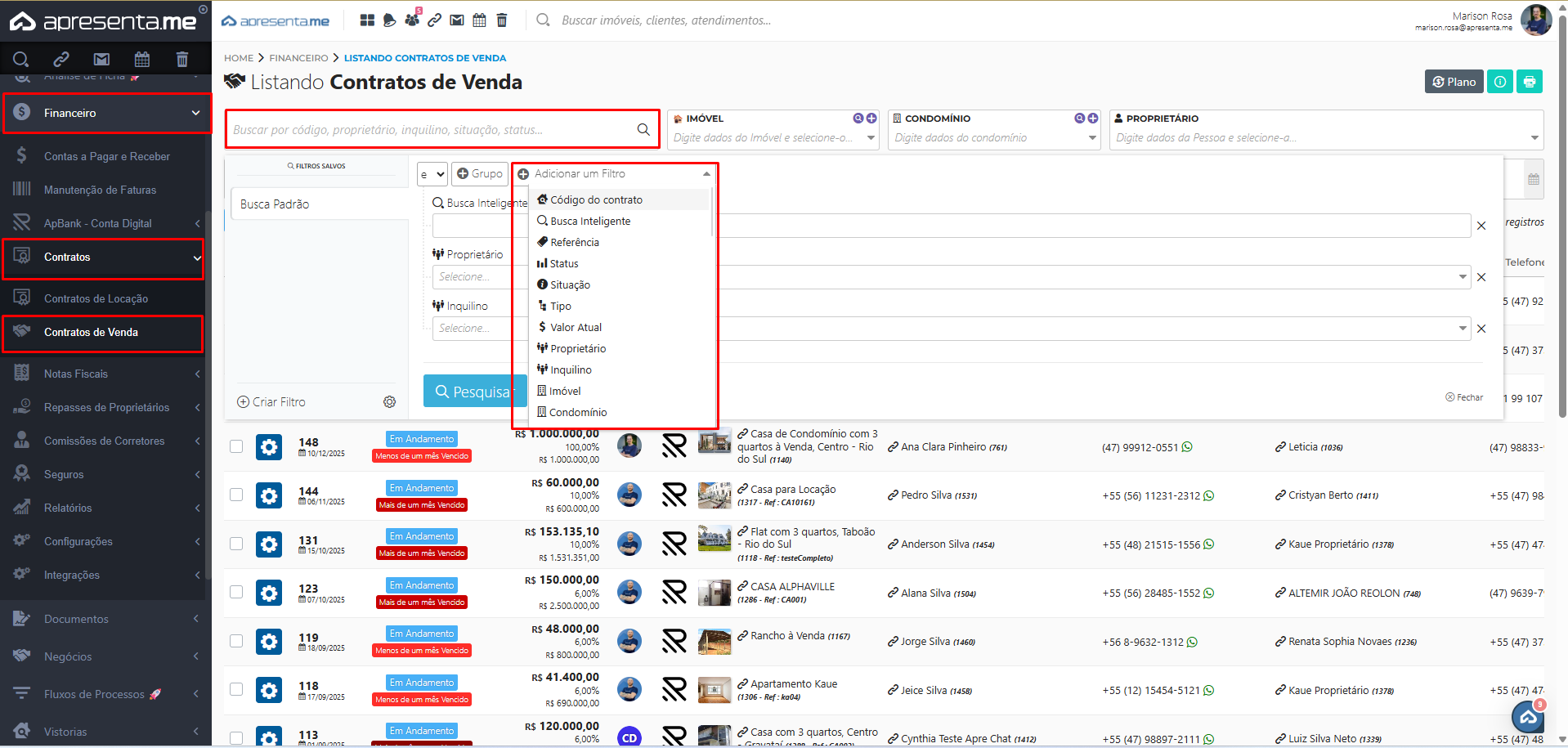Click gear settings icon beside Criar Filtro
The width and height of the screenshot is (1568, 748).
[389, 402]
